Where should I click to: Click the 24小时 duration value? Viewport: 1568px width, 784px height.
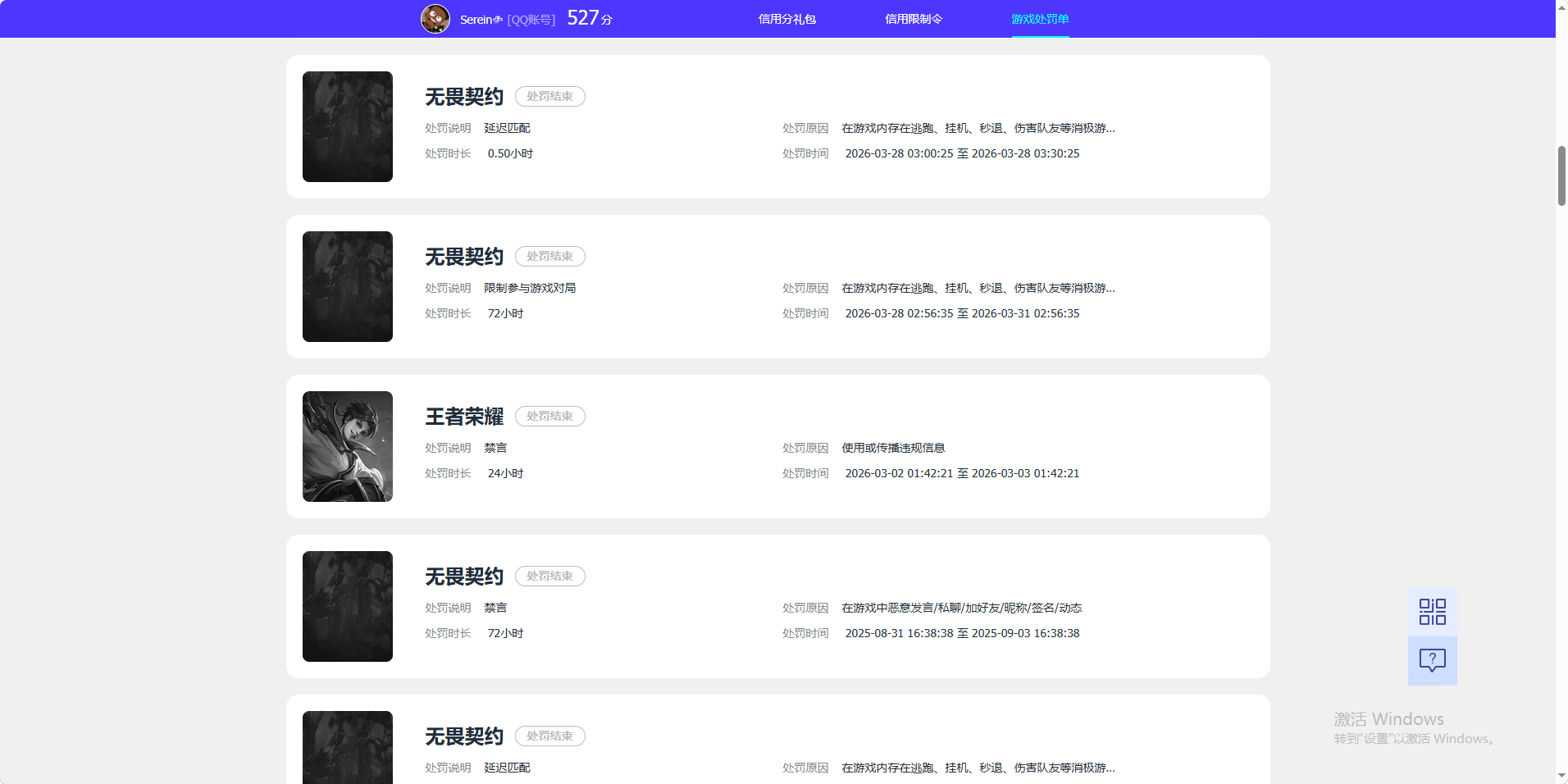point(505,473)
